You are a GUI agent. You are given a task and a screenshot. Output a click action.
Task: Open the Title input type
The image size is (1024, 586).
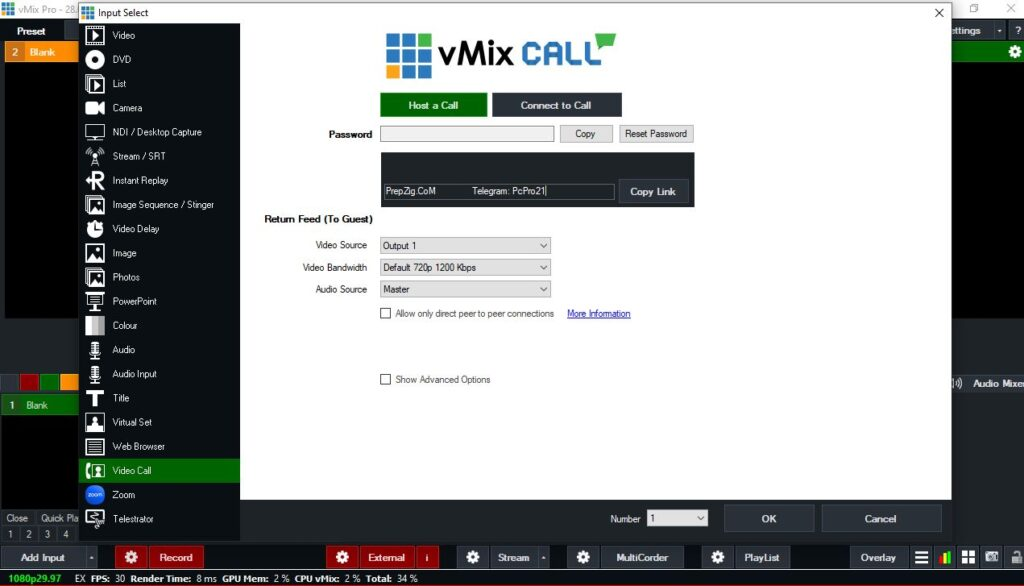[x=159, y=398]
